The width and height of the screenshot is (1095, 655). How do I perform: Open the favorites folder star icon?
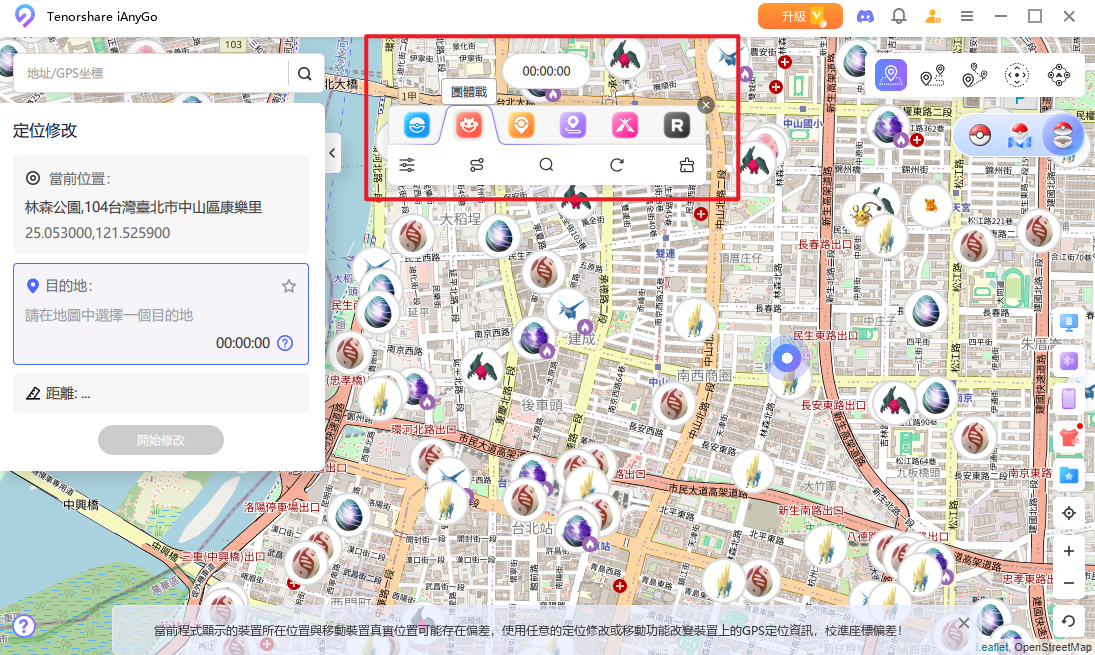point(1068,475)
